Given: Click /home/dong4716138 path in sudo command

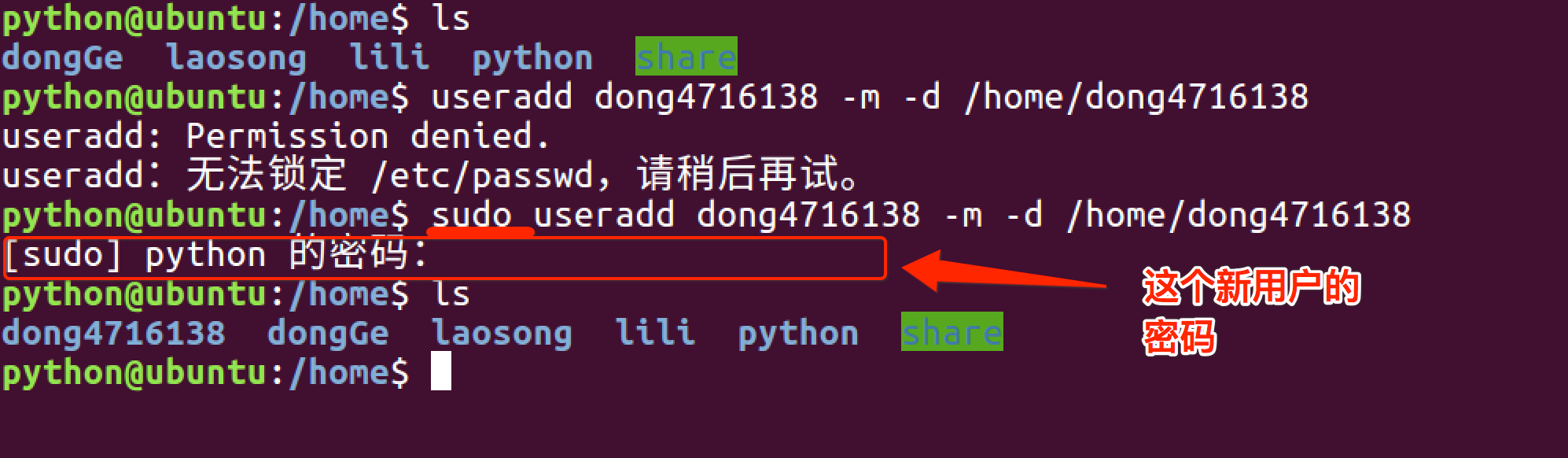Looking at the screenshot, I should [x=1239, y=215].
